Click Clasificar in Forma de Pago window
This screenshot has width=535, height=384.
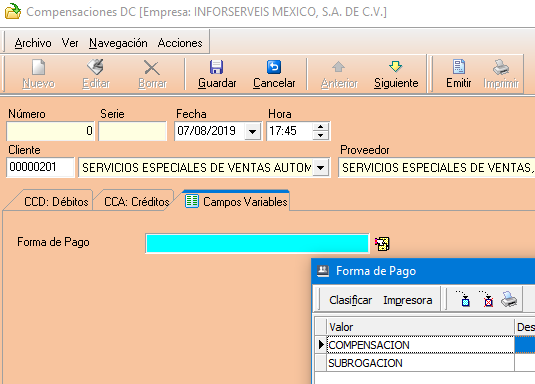coord(350,300)
